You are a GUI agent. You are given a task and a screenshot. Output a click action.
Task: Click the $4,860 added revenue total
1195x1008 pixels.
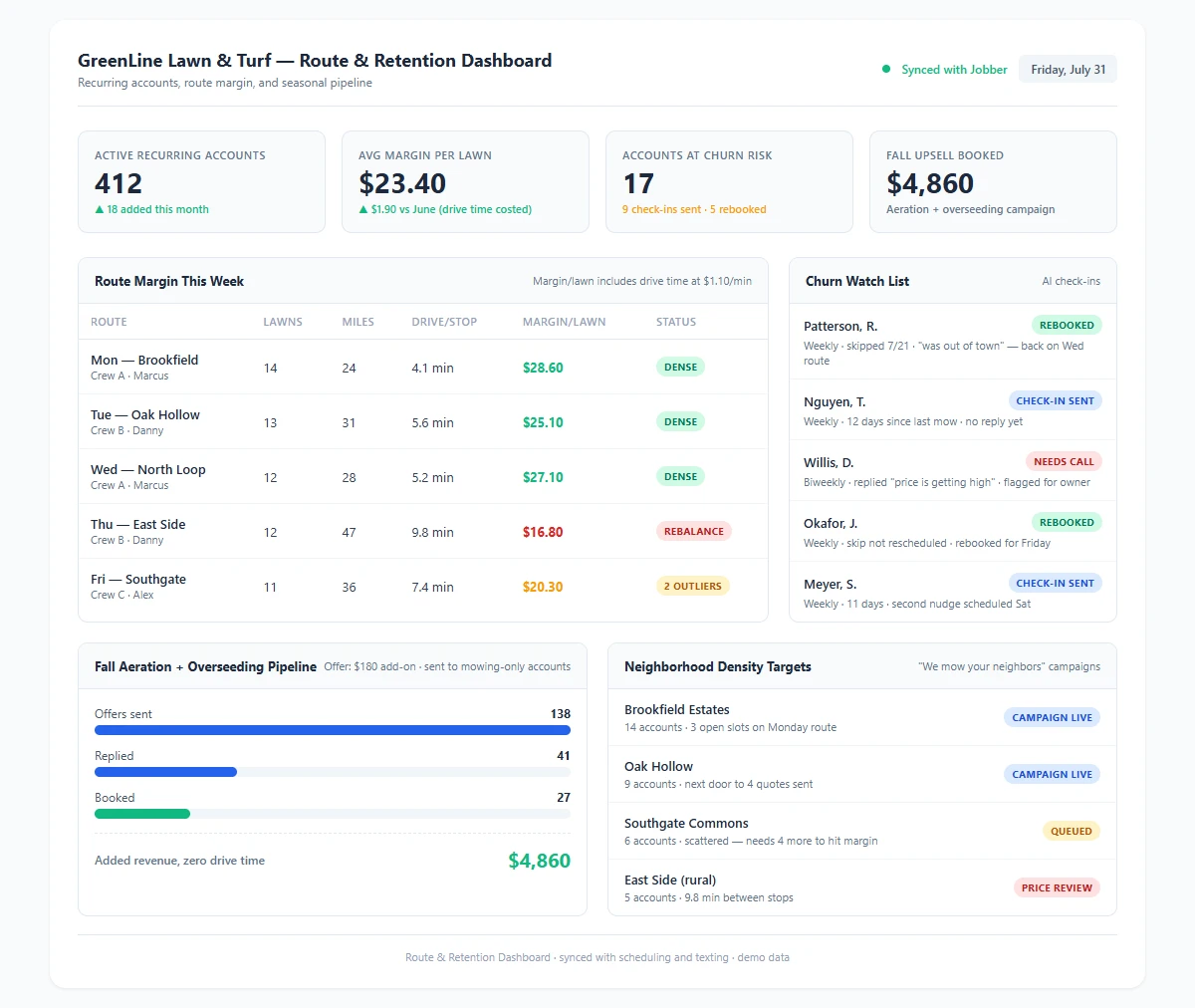539,861
